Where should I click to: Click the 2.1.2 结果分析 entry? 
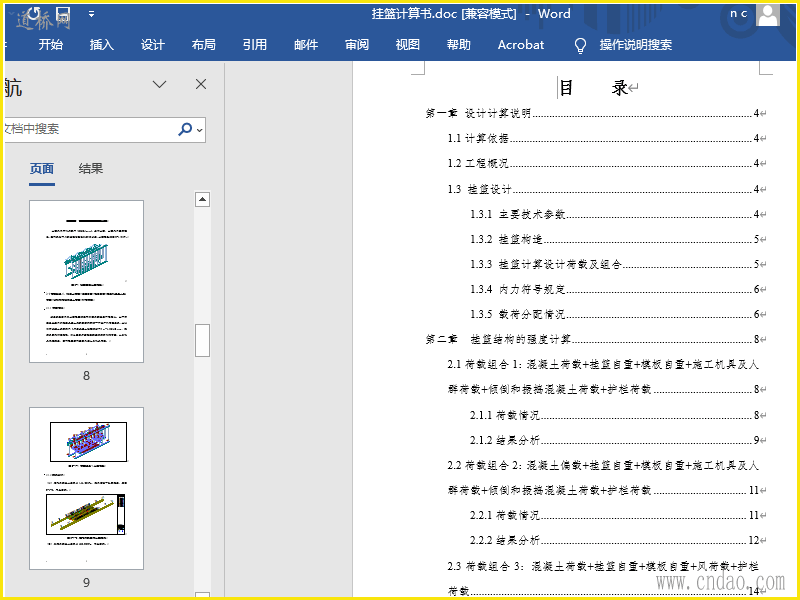[x=615, y=440]
